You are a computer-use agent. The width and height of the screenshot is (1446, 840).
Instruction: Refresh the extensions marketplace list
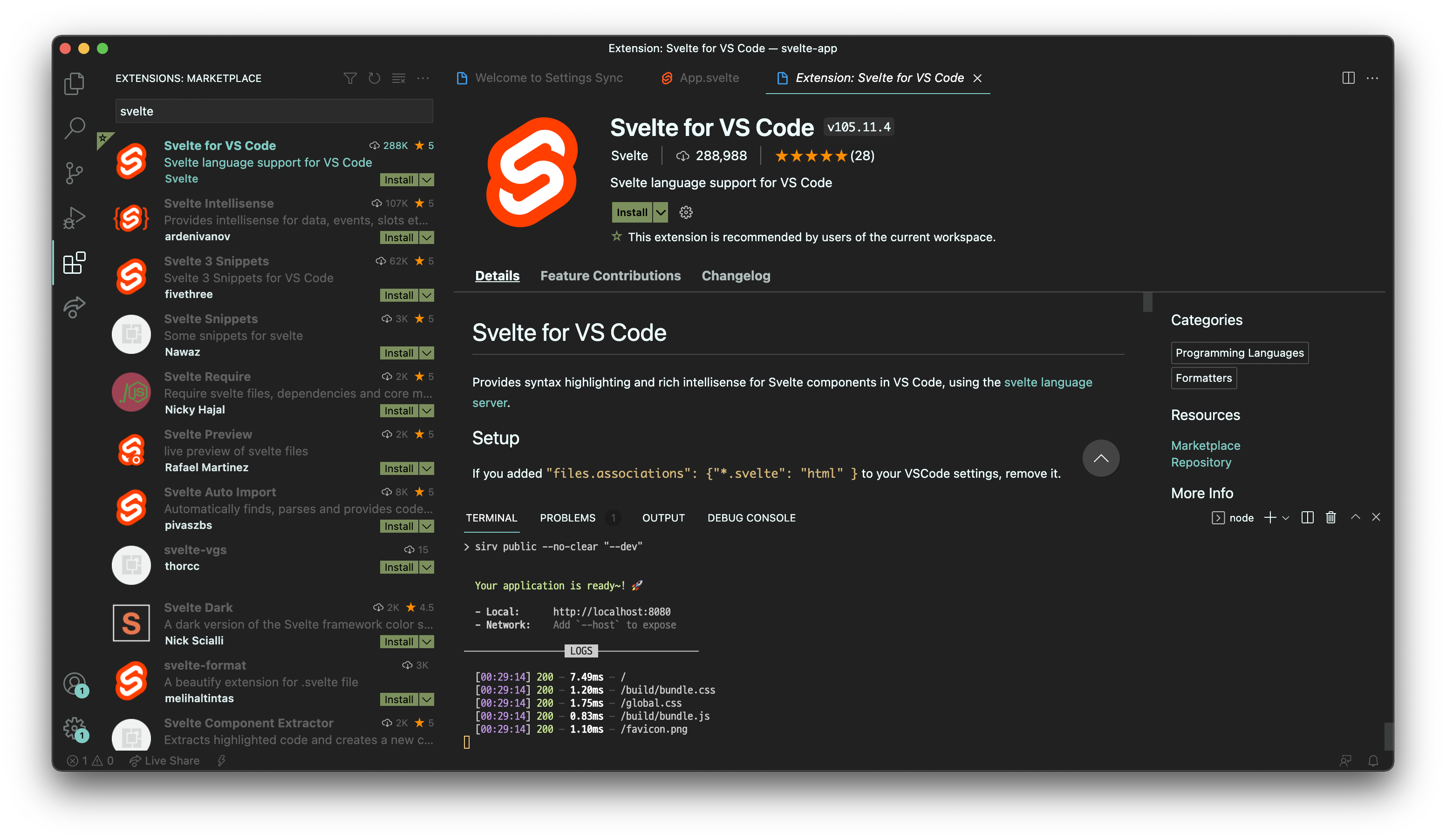[x=374, y=79]
